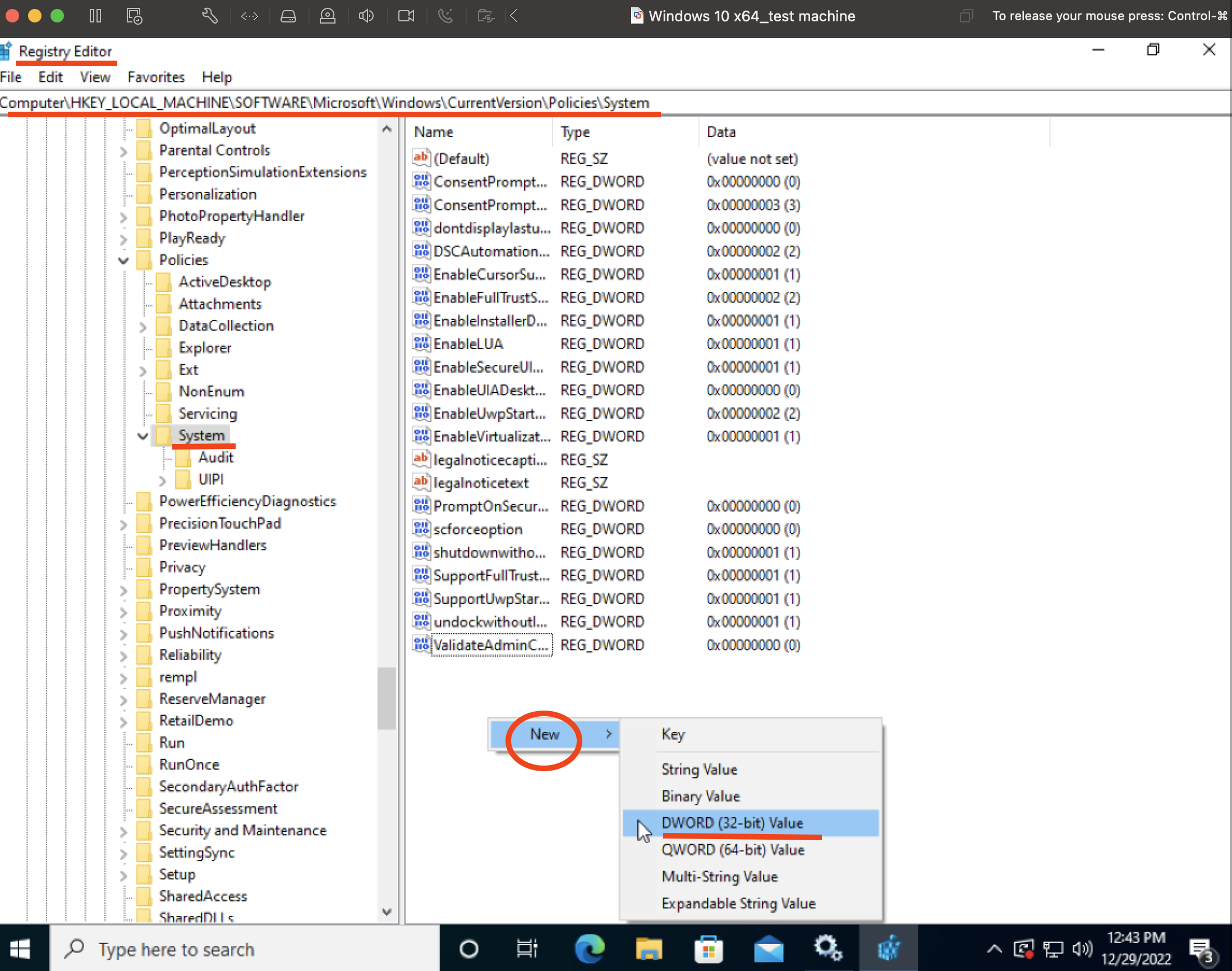This screenshot has height=971, width=1232.
Task: Select the Audit key in the tree
Action: (215, 457)
